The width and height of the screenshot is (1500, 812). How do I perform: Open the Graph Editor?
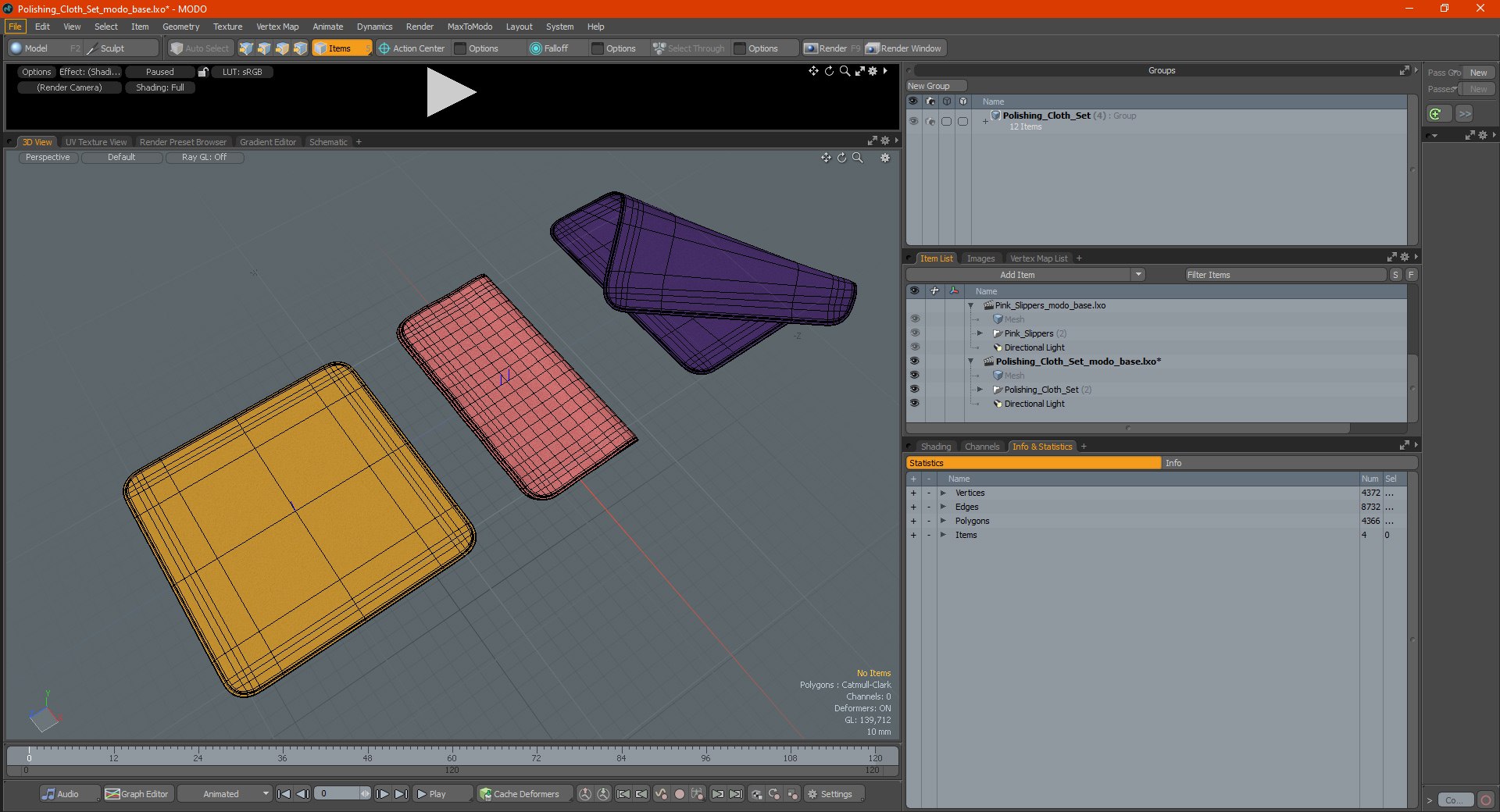tap(137, 794)
